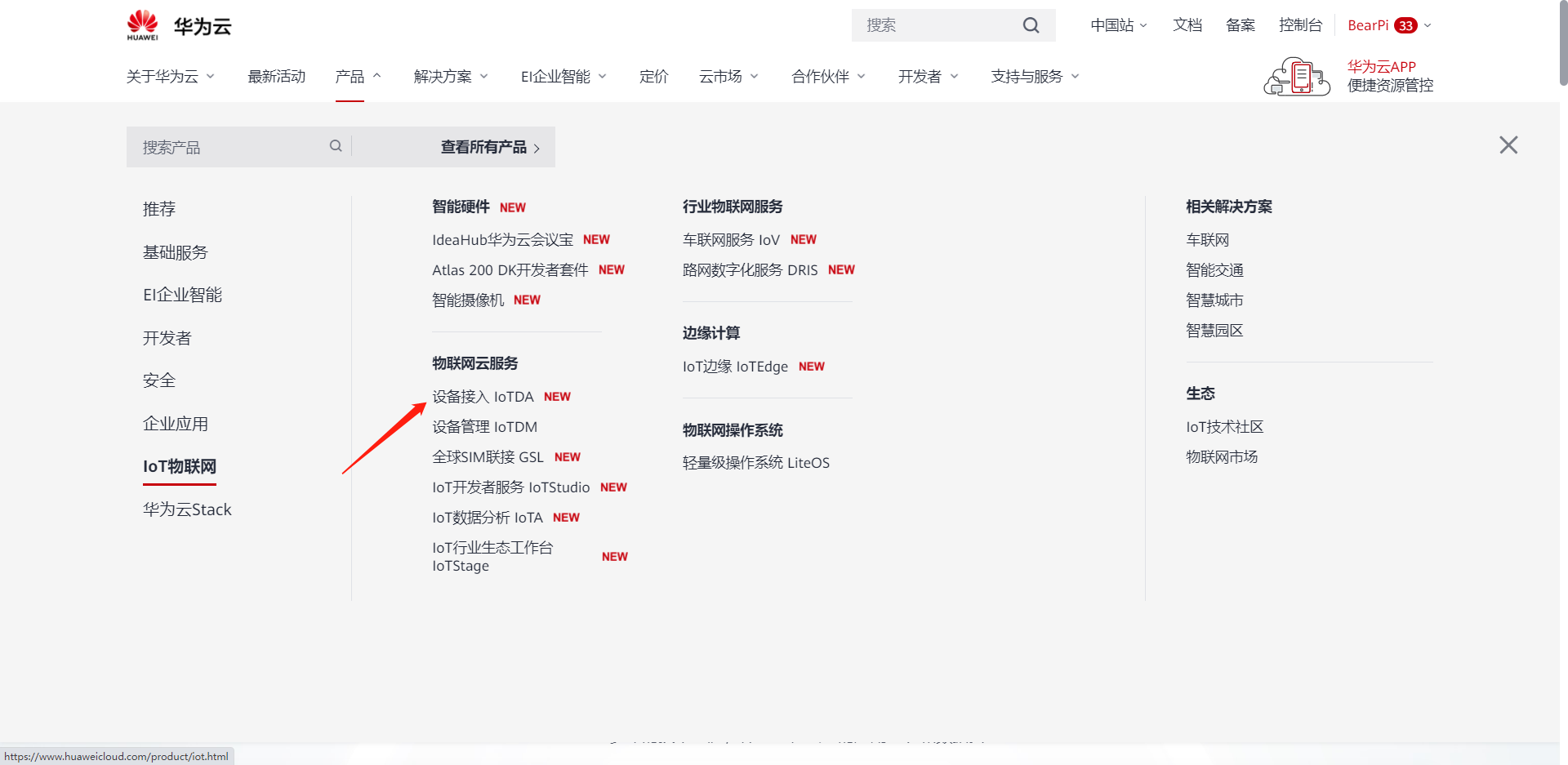Switch to the 控制台 menu item

tap(1300, 25)
